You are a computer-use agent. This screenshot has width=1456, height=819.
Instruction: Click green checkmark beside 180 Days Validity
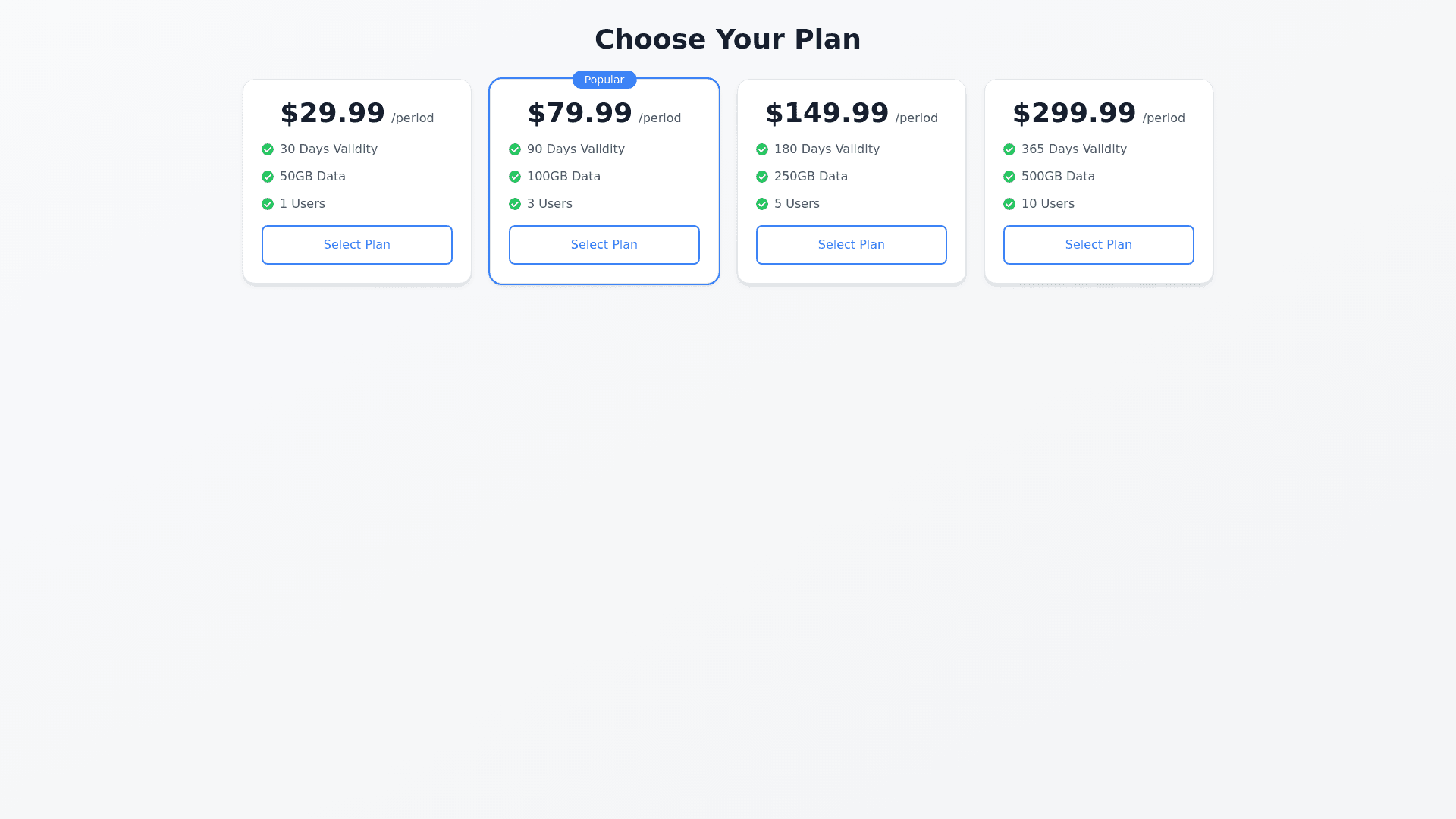(x=762, y=149)
